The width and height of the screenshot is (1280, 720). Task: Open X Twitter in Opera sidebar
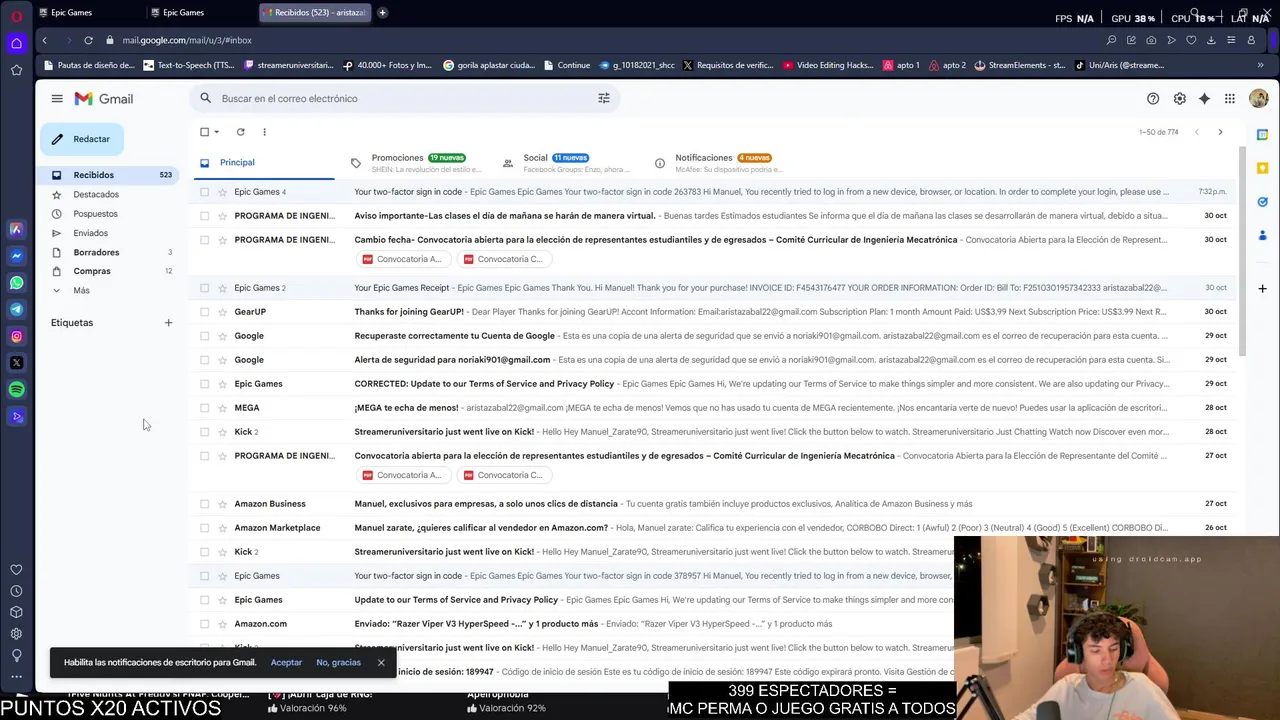[16, 363]
